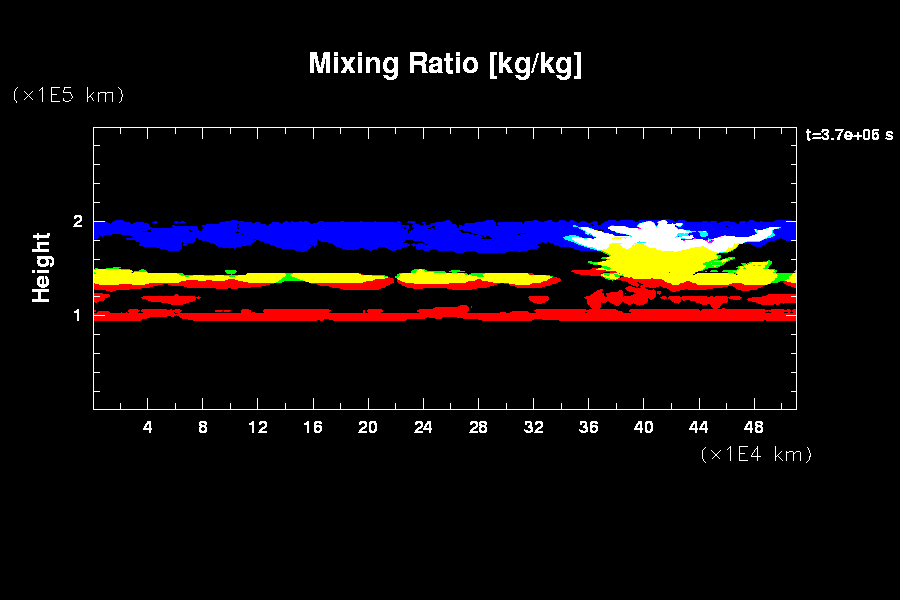This screenshot has width=900, height=600.
Task: Click x-axis tick label 12
Action: coord(258,428)
